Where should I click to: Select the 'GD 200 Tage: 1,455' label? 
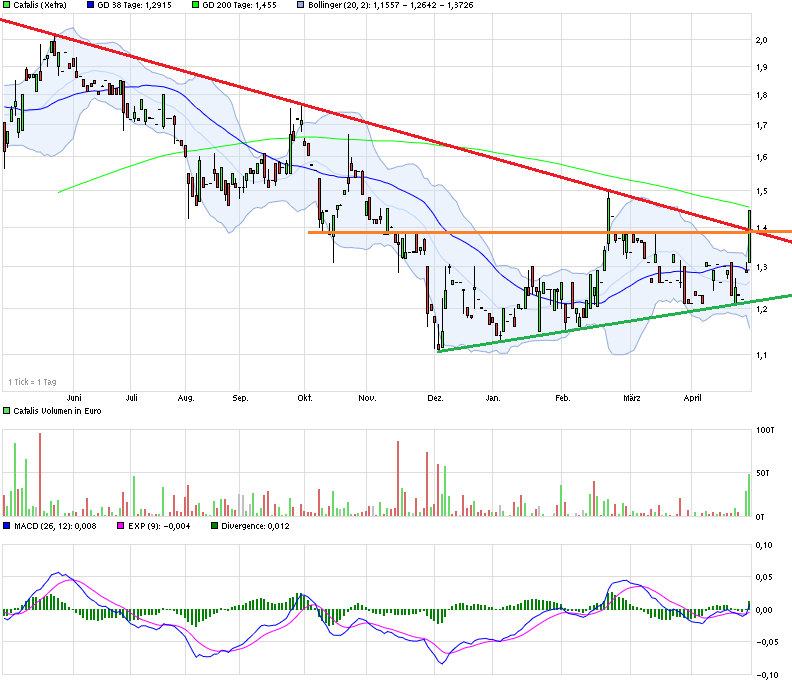[x=239, y=5]
